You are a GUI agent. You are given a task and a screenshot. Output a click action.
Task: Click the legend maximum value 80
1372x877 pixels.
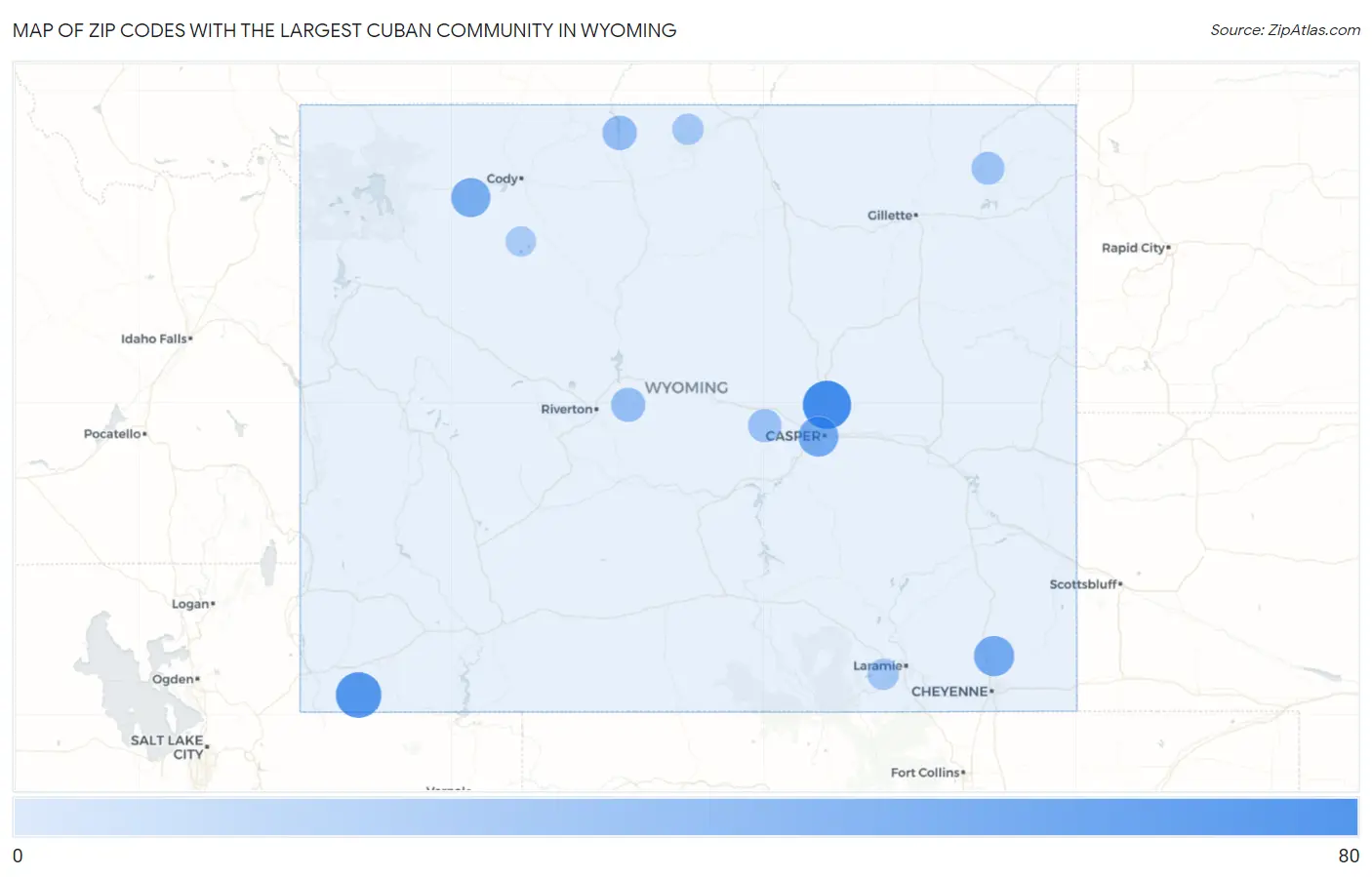pyautogui.click(x=1349, y=856)
